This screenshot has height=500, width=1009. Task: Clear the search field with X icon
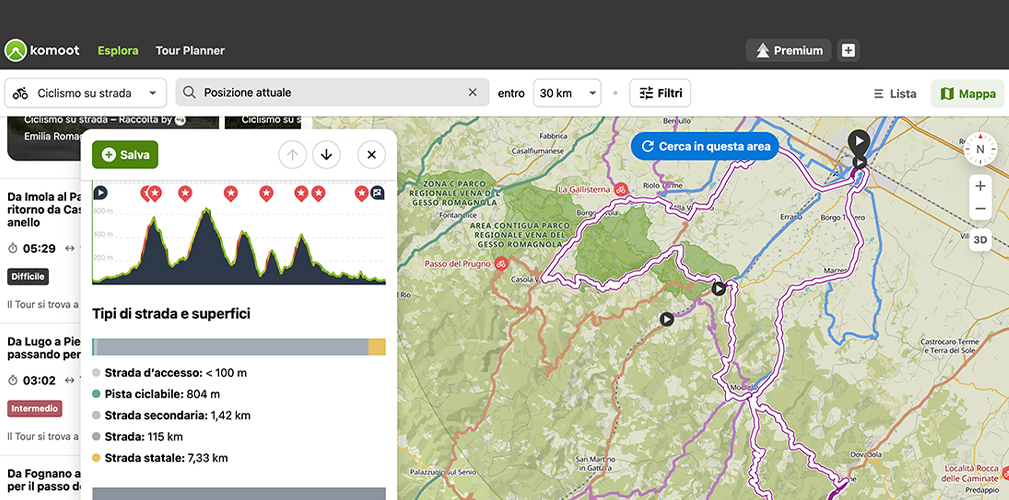[473, 93]
